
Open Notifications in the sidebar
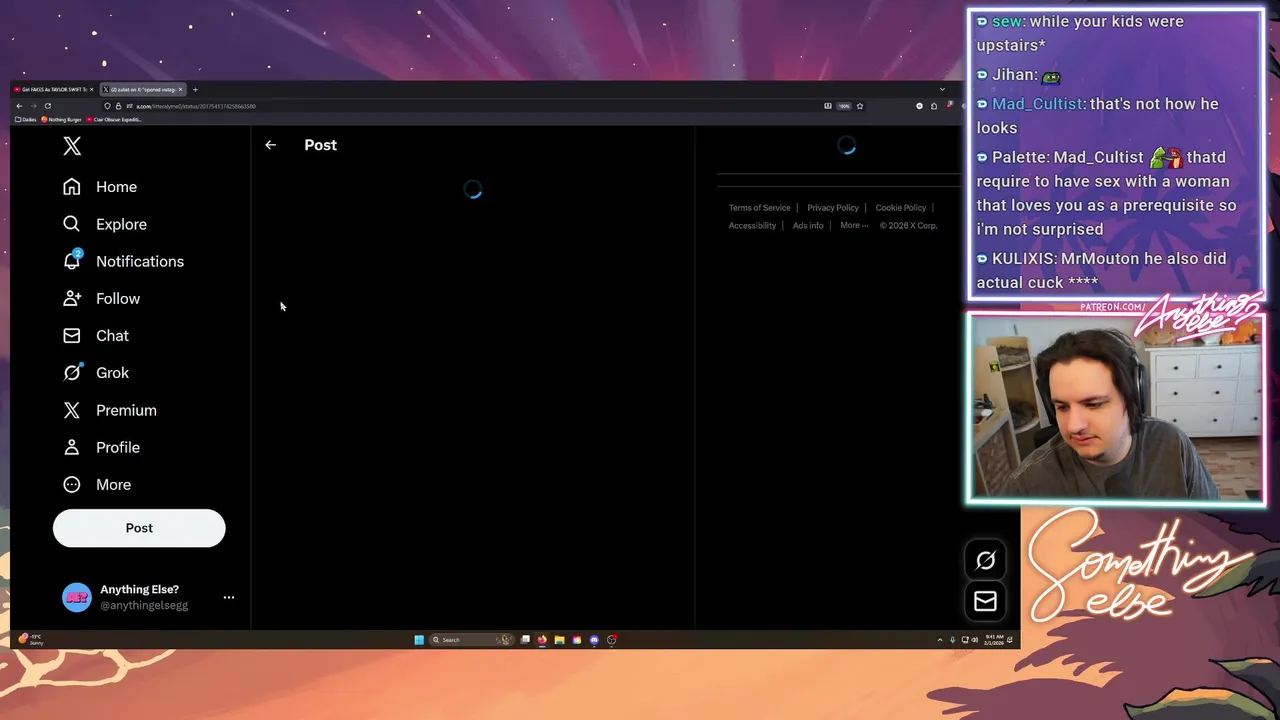coord(123,261)
